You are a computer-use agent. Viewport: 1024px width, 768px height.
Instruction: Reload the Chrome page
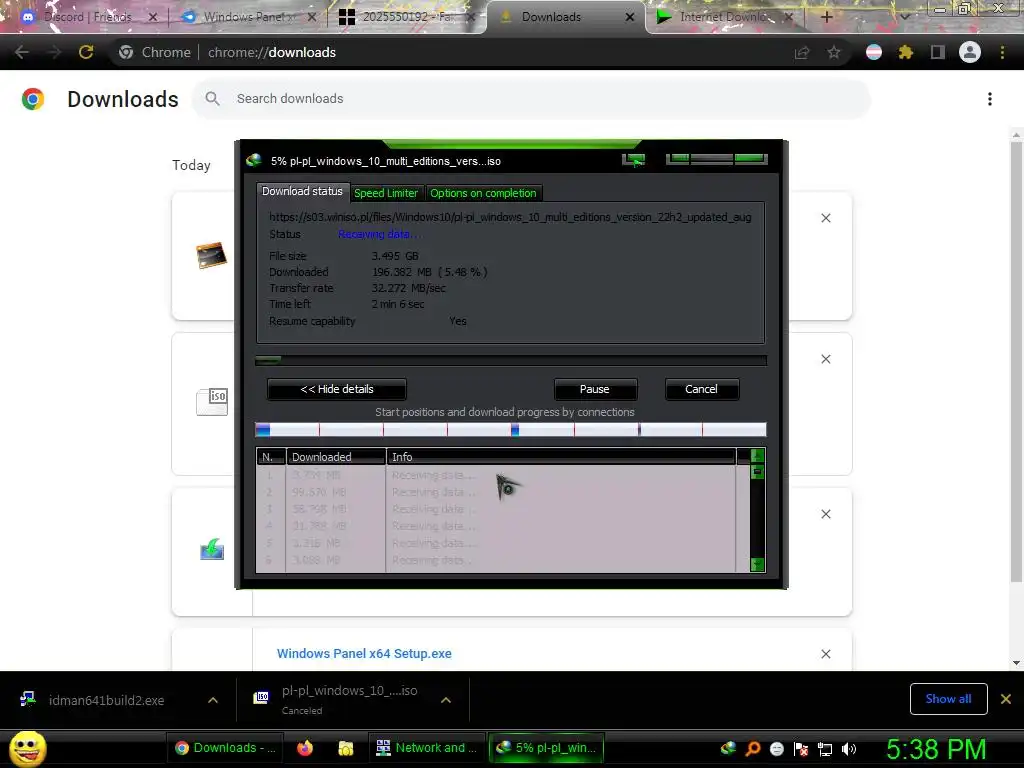(86, 52)
